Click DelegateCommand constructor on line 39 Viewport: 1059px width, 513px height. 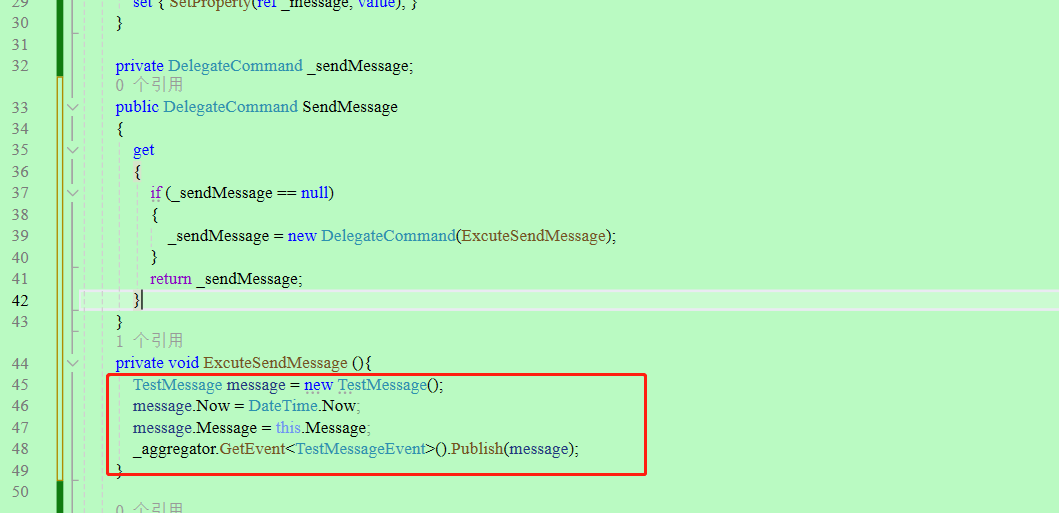(388, 236)
